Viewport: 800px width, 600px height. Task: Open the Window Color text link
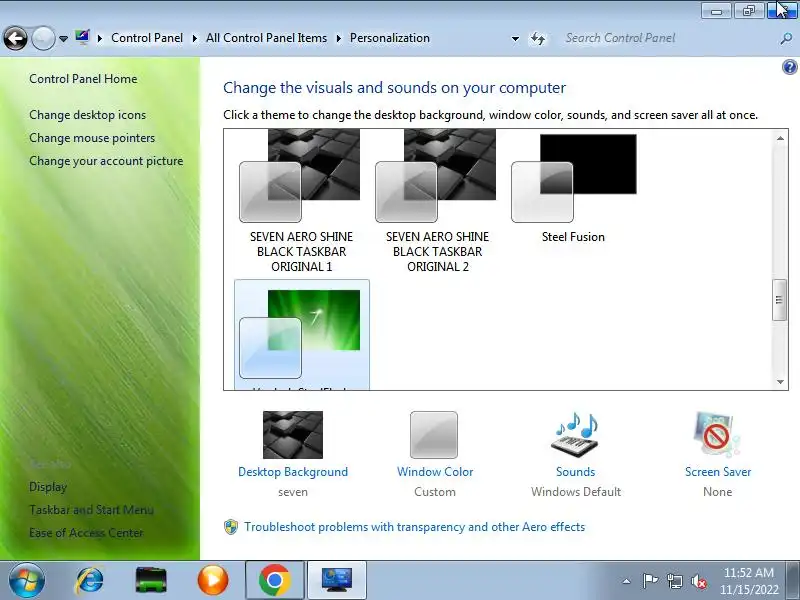pyautogui.click(x=435, y=472)
